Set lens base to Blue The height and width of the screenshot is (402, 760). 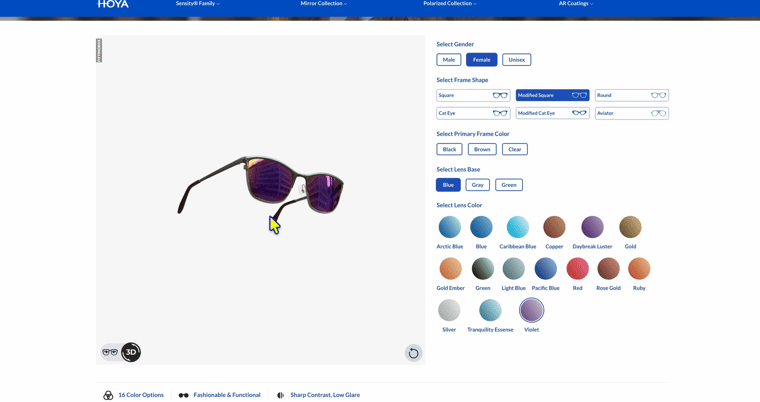(x=448, y=185)
